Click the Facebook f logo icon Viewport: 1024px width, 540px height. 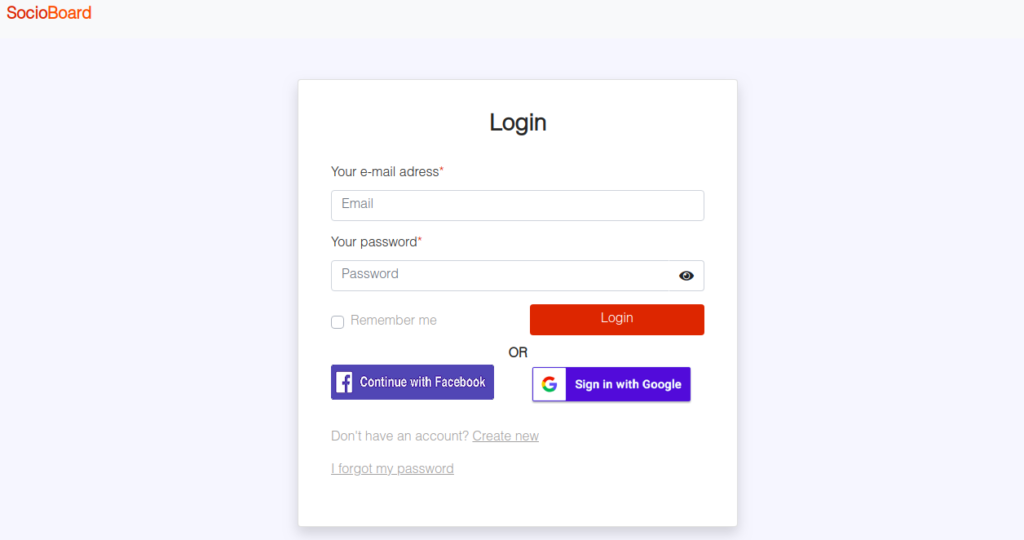point(344,382)
